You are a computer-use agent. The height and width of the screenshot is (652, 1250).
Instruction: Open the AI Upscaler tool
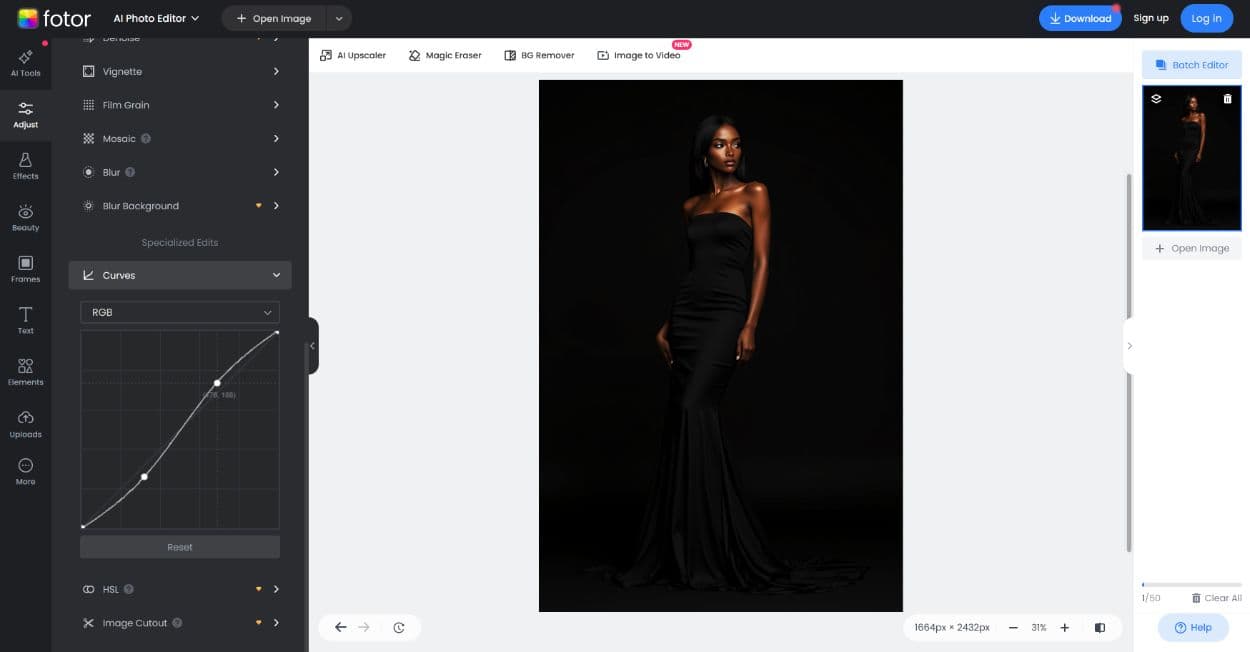pyautogui.click(x=353, y=55)
